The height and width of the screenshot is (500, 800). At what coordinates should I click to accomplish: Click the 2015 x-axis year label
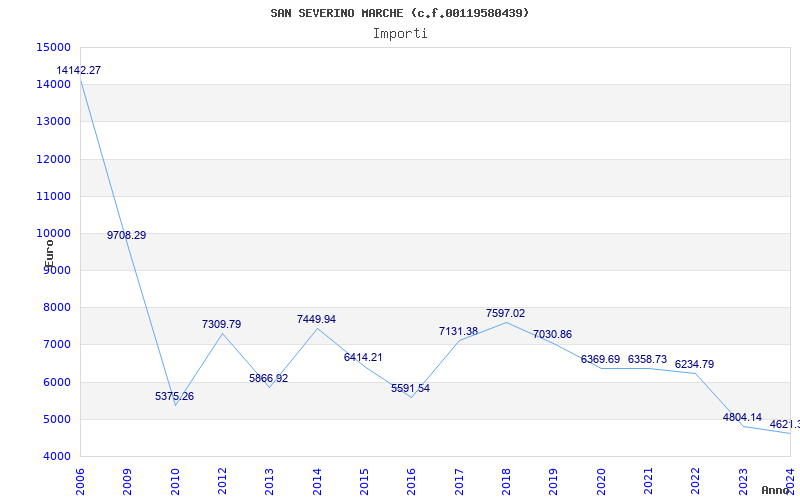pos(364,482)
